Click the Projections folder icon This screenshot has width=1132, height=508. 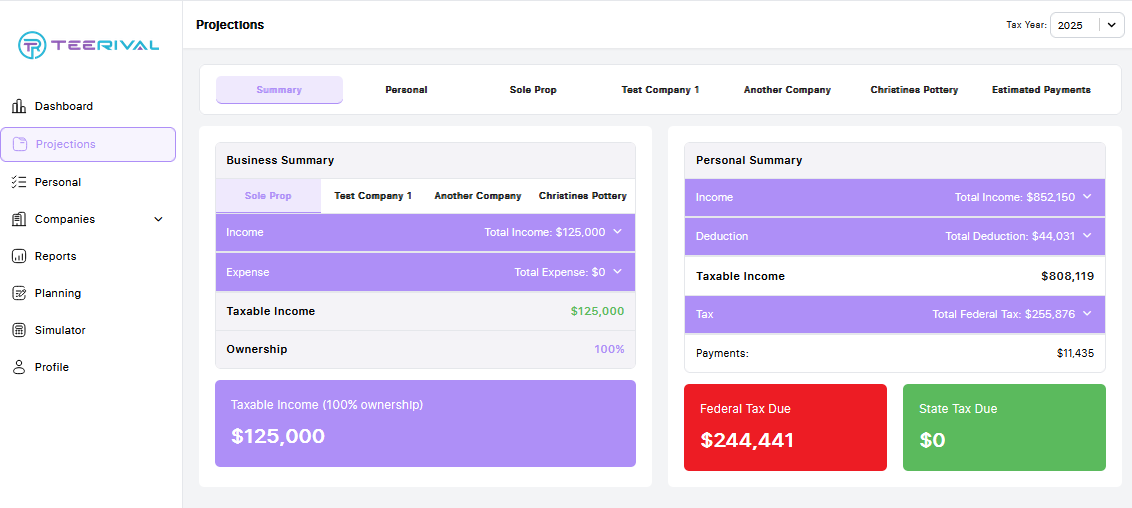(x=19, y=144)
